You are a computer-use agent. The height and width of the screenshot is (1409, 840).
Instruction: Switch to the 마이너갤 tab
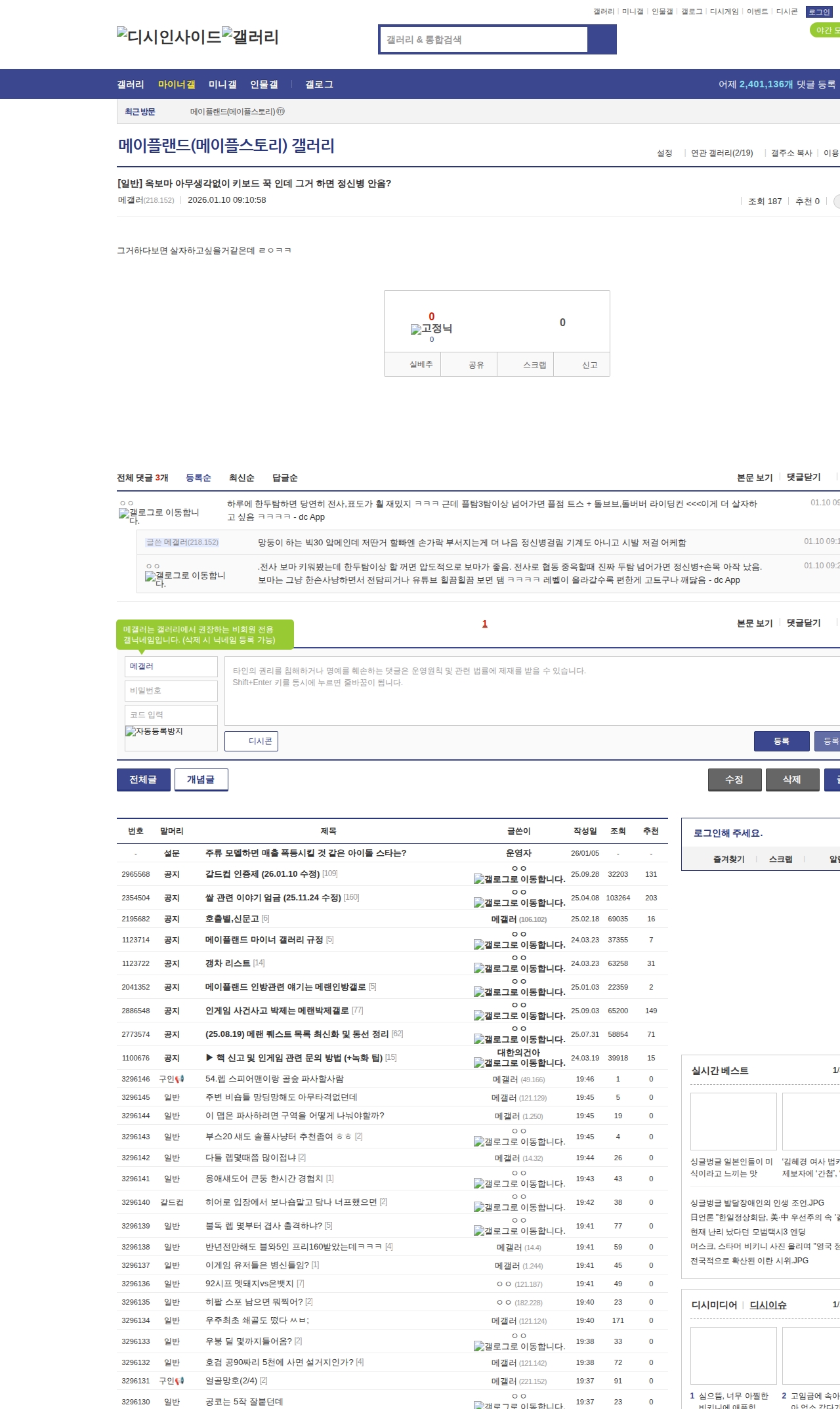[177, 85]
